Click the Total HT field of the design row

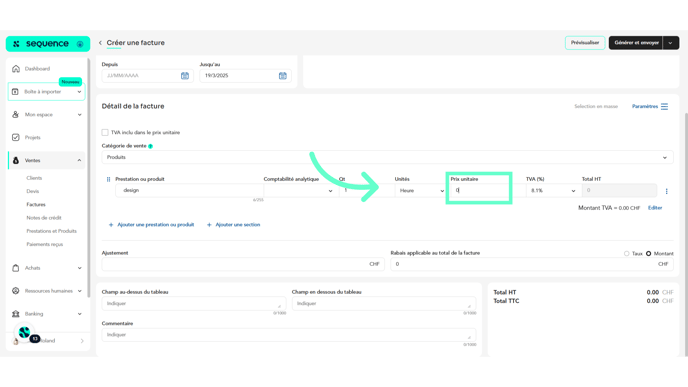(x=619, y=190)
